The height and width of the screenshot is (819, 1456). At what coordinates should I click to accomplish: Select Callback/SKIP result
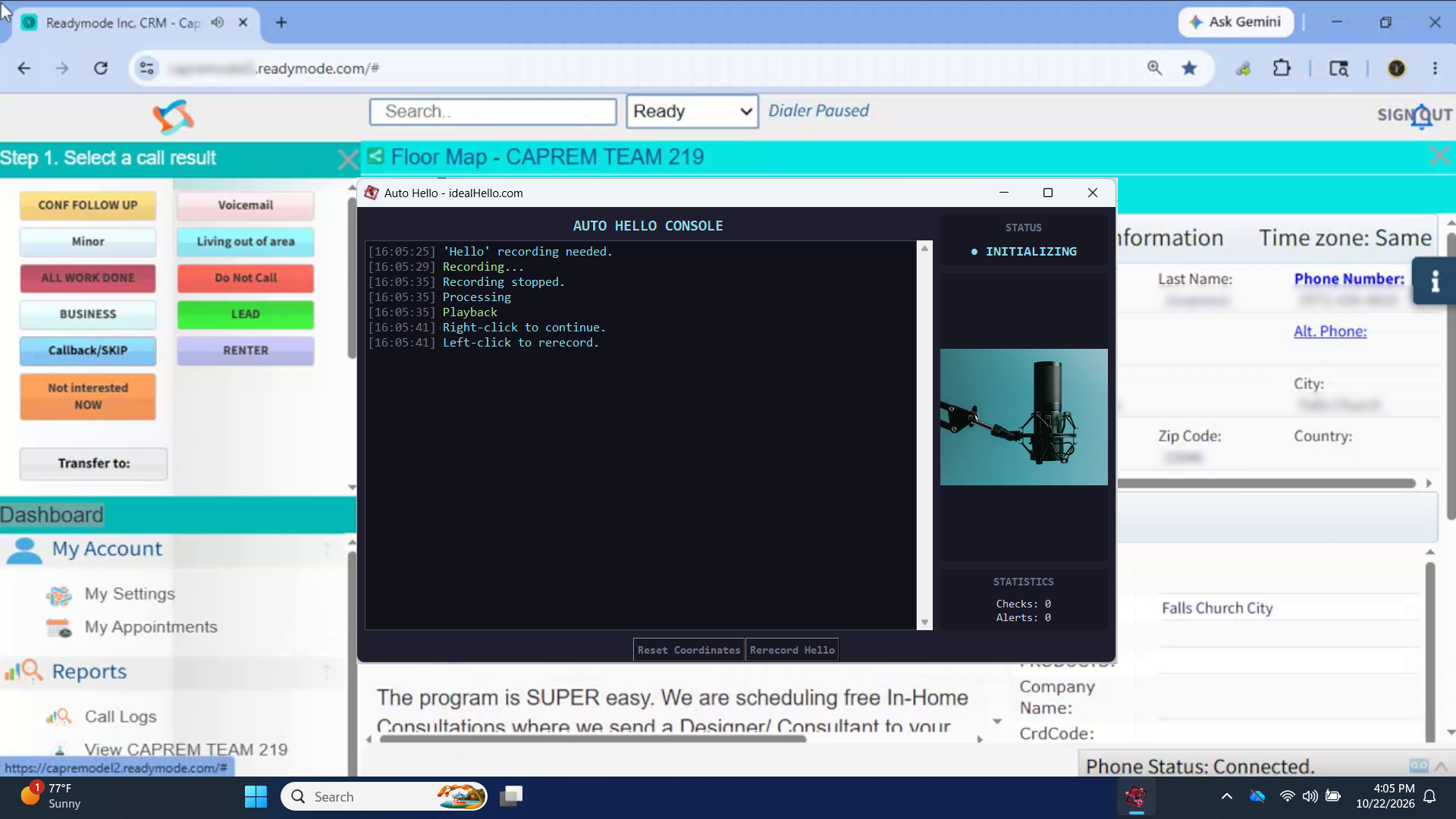[88, 351]
